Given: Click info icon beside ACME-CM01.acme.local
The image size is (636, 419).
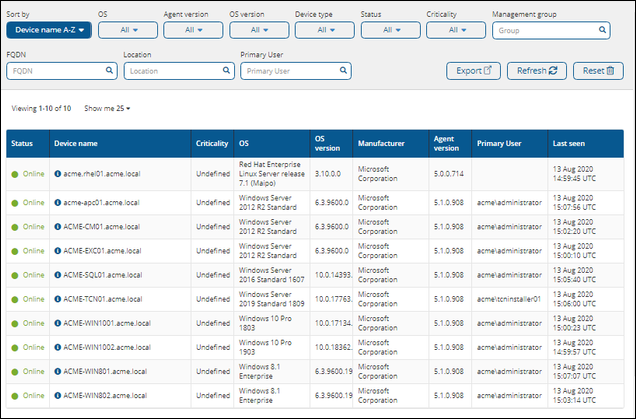Looking at the screenshot, I should pos(58,226).
